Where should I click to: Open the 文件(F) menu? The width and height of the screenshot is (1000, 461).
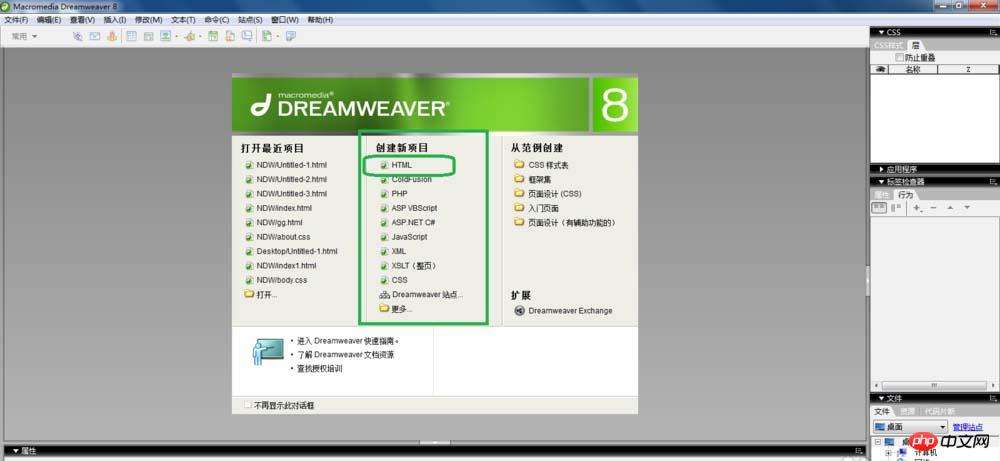(x=16, y=20)
